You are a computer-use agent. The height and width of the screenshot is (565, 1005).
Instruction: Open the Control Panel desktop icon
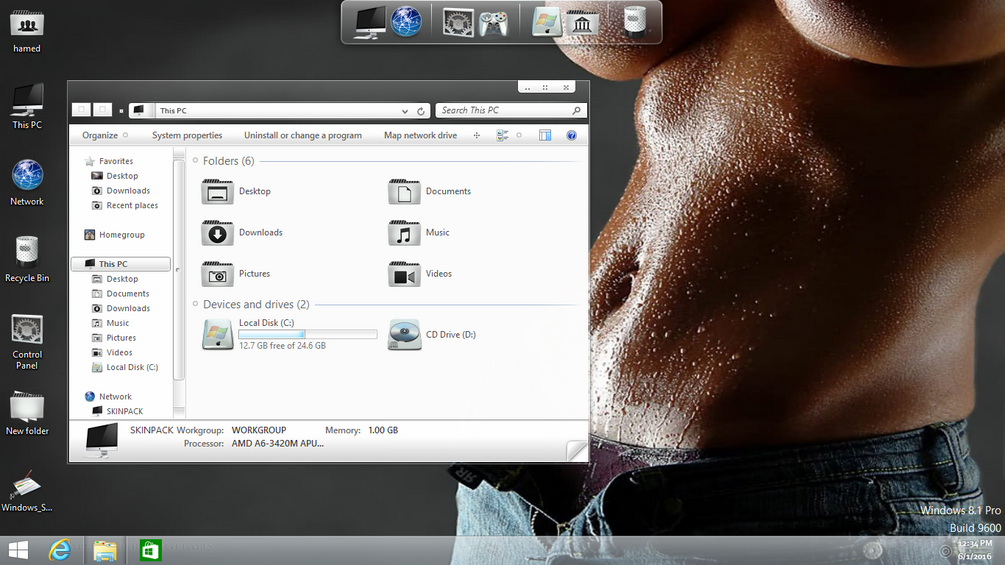click(27, 342)
